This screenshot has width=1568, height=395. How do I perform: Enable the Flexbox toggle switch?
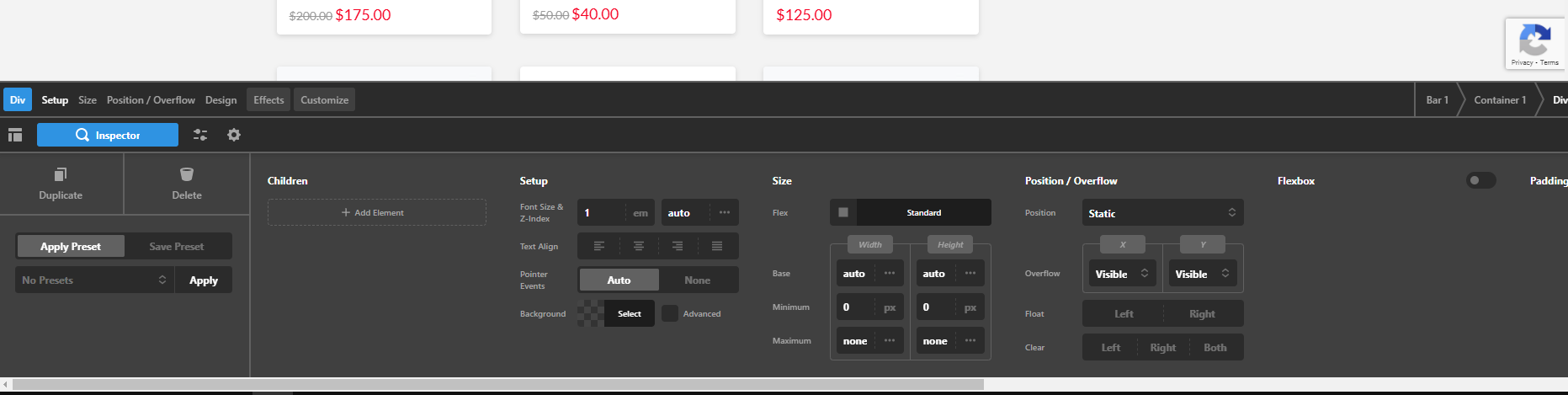(x=1480, y=180)
